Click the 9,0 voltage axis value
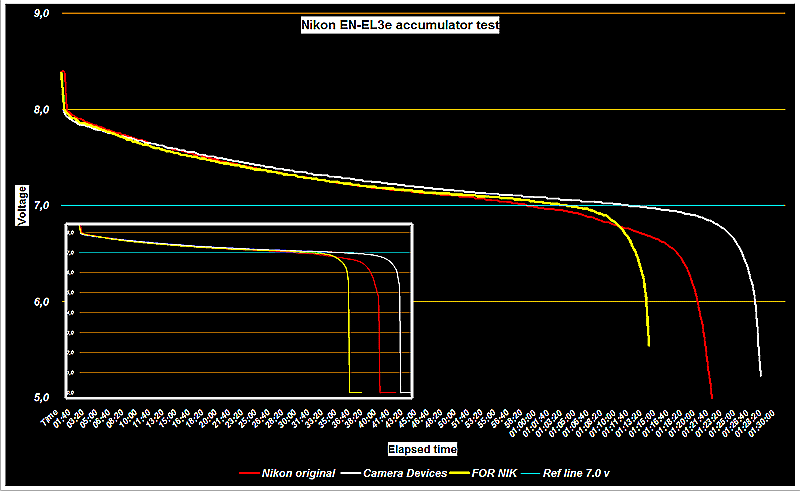The height and width of the screenshot is (491, 800). [42, 14]
